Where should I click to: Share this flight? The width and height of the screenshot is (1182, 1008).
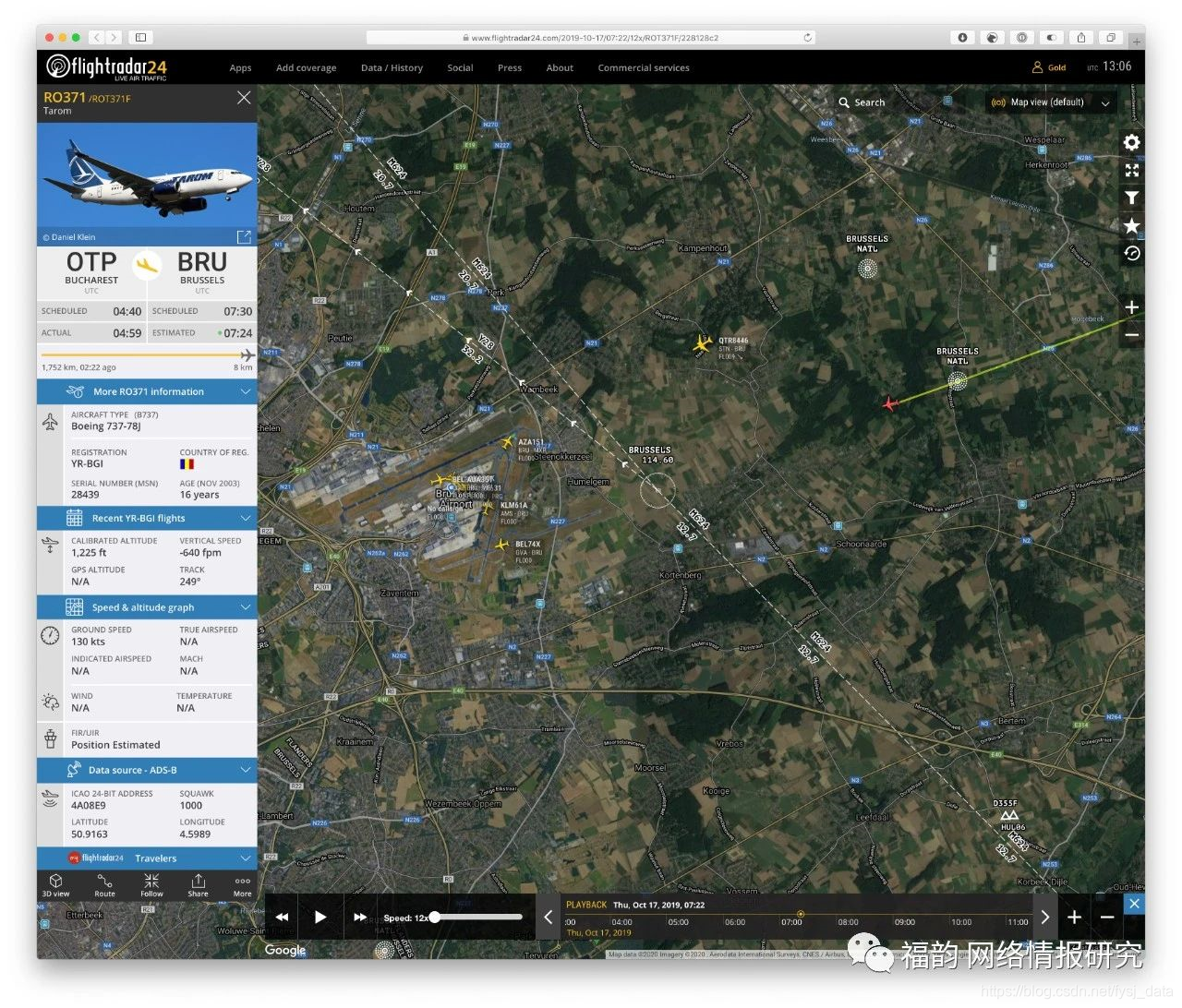point(198,885)
